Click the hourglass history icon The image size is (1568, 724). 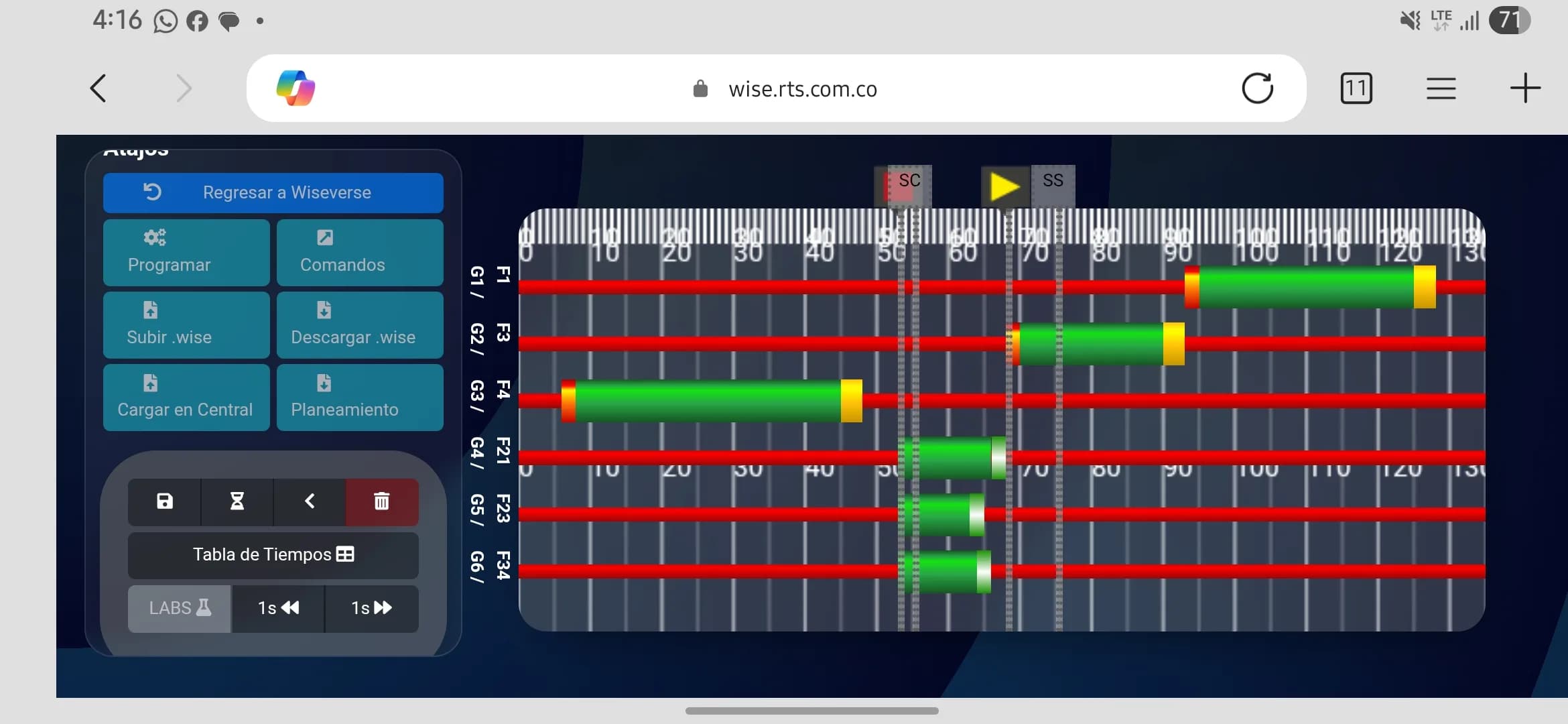click(x=237, y=501)
